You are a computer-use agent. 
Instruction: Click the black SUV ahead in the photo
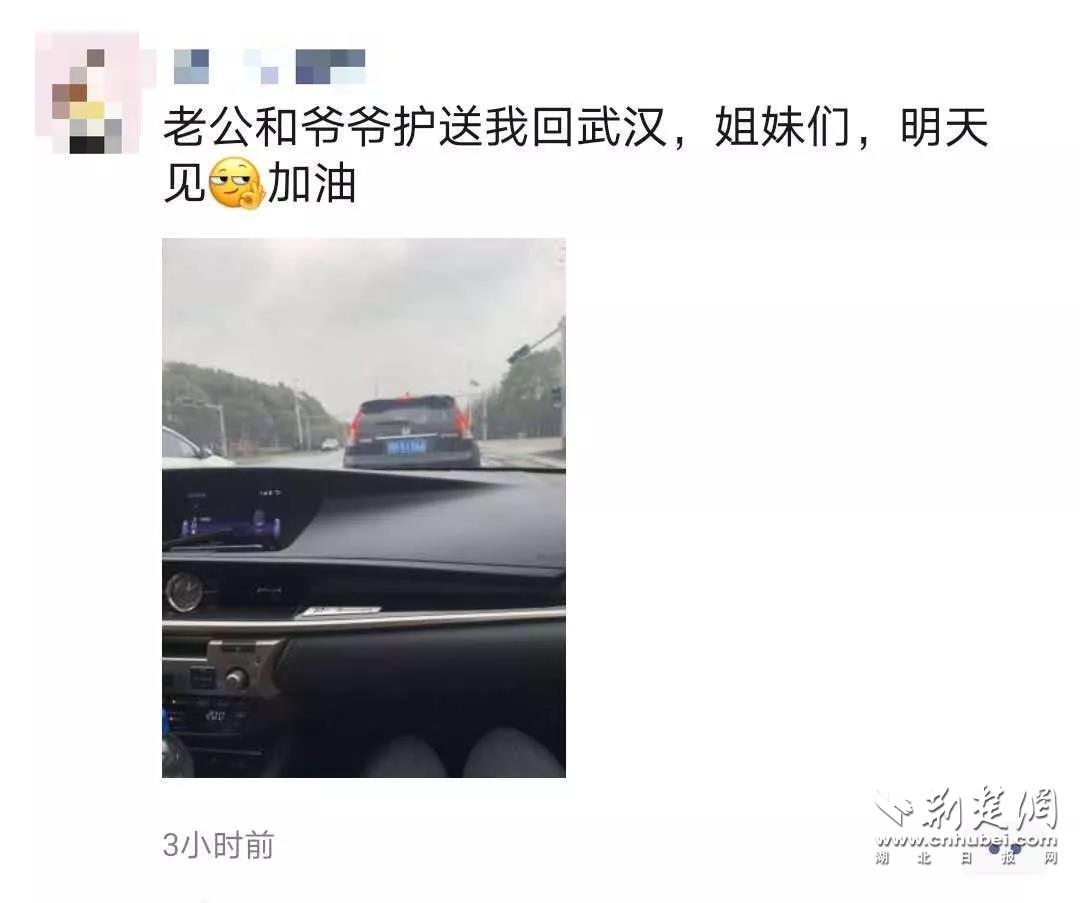(x=411, y=431)
